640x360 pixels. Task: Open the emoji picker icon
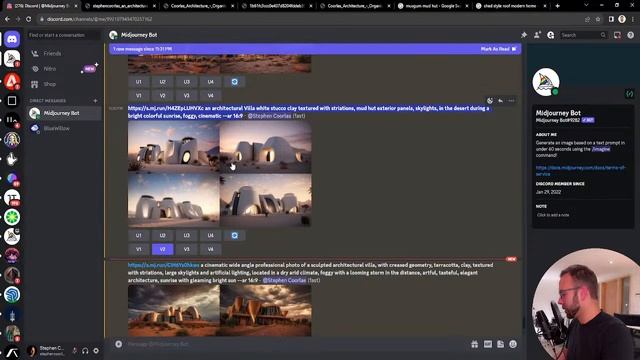[513, 344]
